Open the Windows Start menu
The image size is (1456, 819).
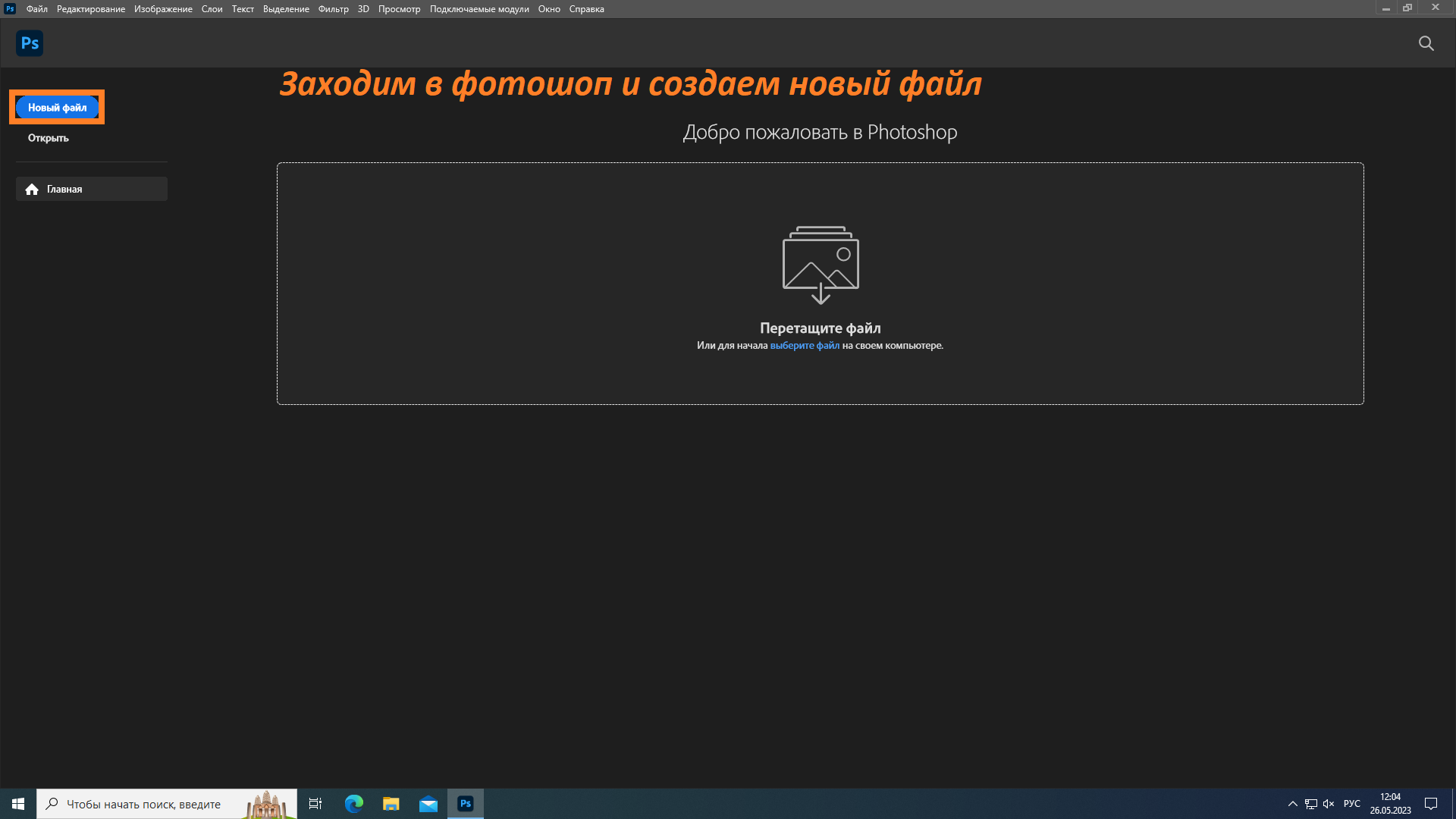(x=18, y=804)
